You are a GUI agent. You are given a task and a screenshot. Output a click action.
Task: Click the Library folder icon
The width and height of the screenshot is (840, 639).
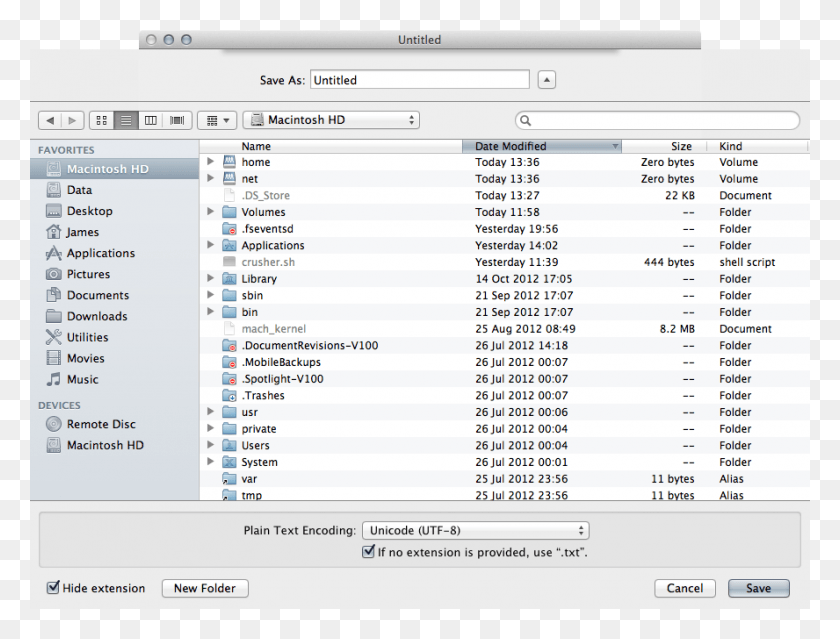click(229, 279)
